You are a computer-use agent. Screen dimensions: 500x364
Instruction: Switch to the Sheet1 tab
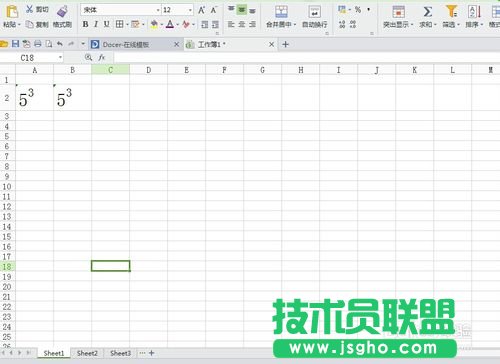coord(54,353)
